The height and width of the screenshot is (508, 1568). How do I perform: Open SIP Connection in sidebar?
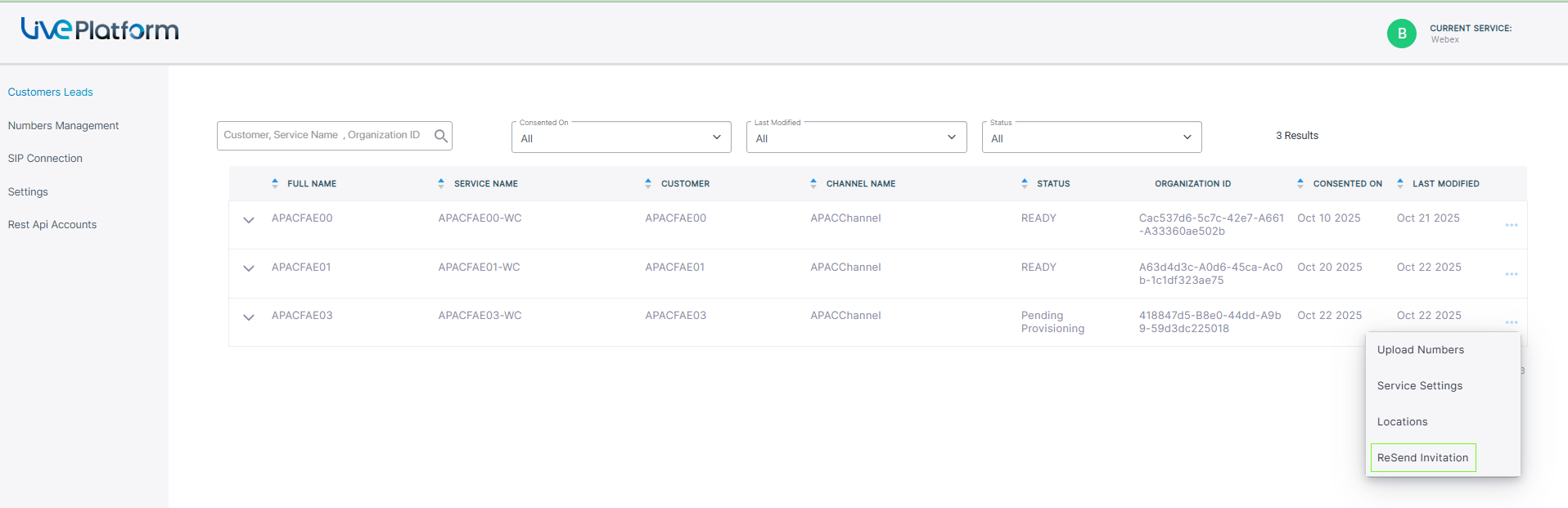[x=45, y=159]
